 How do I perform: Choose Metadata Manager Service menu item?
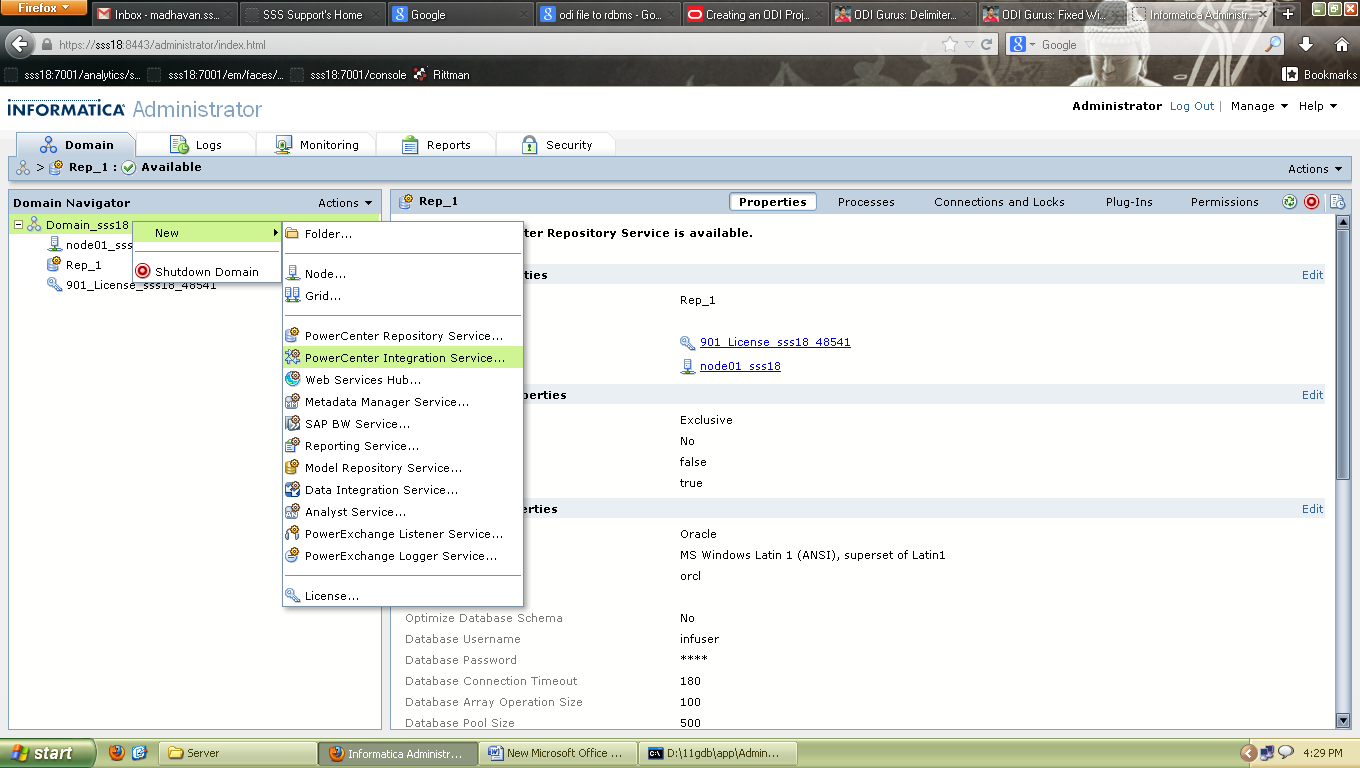click(x=403, y=402)
